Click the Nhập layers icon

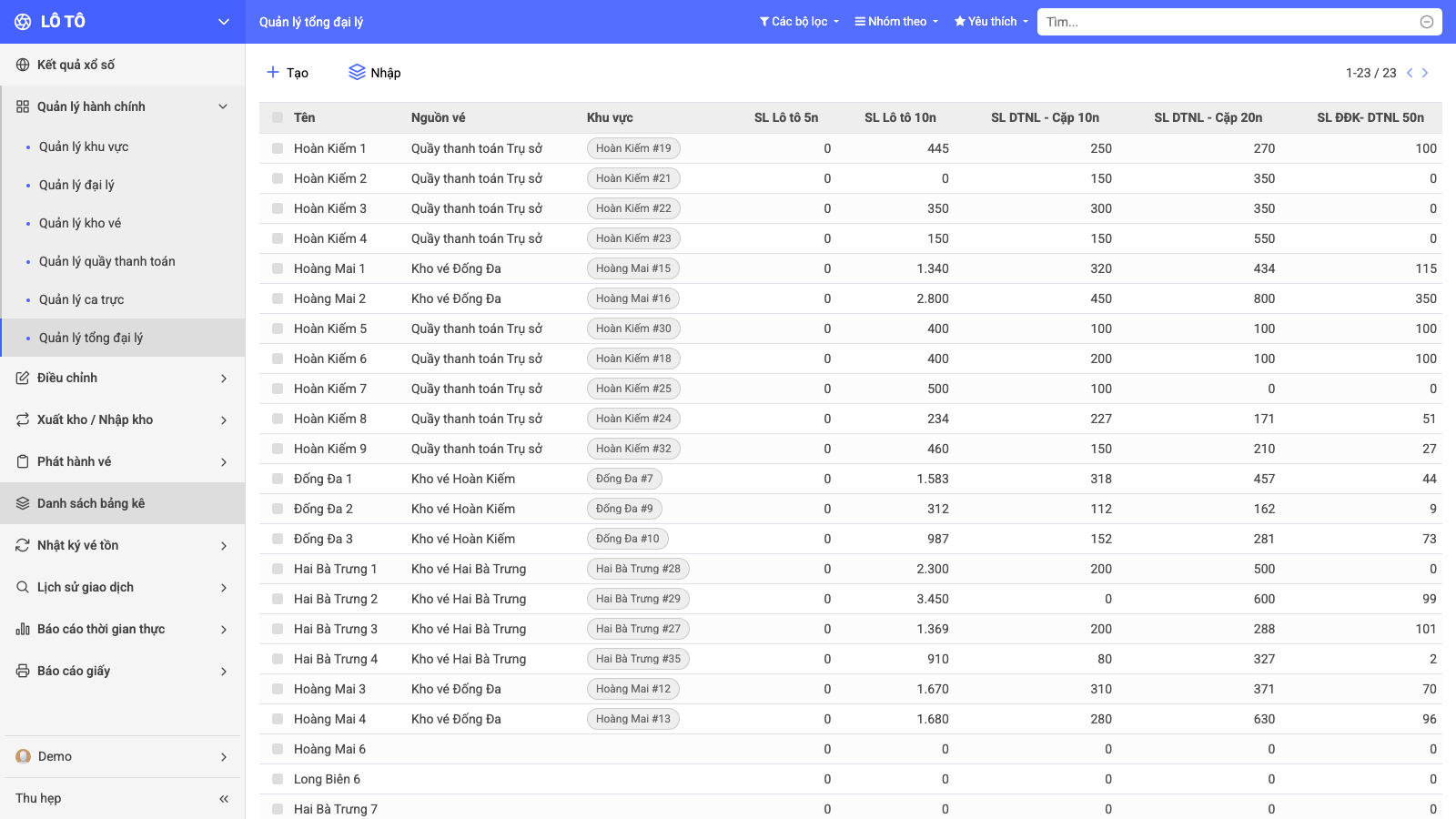[357, 72]
